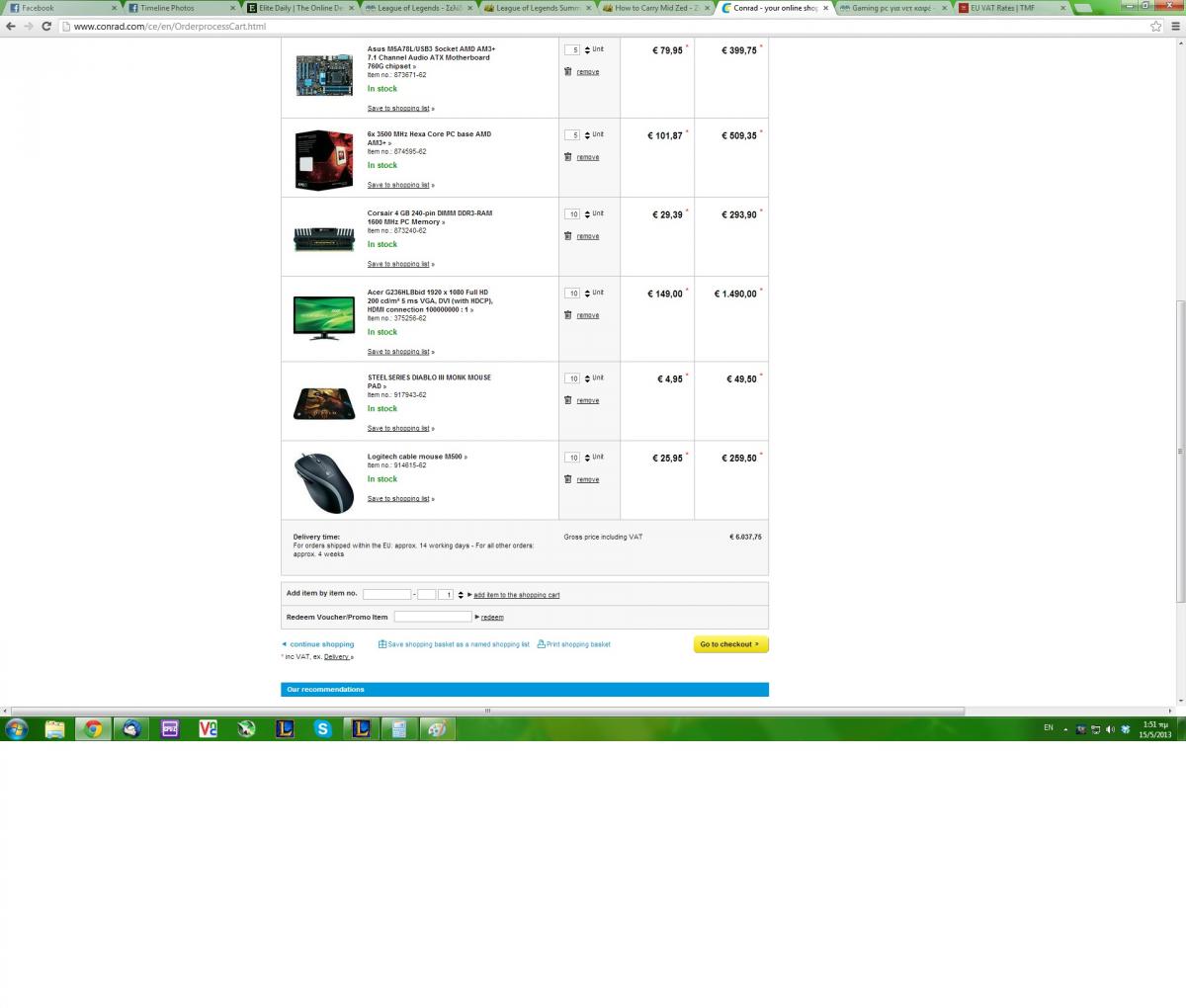Screen dimensions: 1186x1008
Task: Click Save shopping basket as a named shopping list
Action: (459, 644)
